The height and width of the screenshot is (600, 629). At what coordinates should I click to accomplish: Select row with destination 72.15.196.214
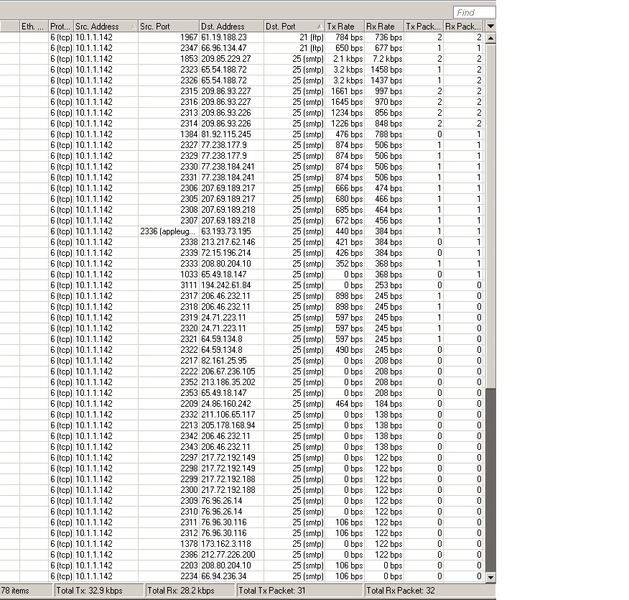coord(241,253)
